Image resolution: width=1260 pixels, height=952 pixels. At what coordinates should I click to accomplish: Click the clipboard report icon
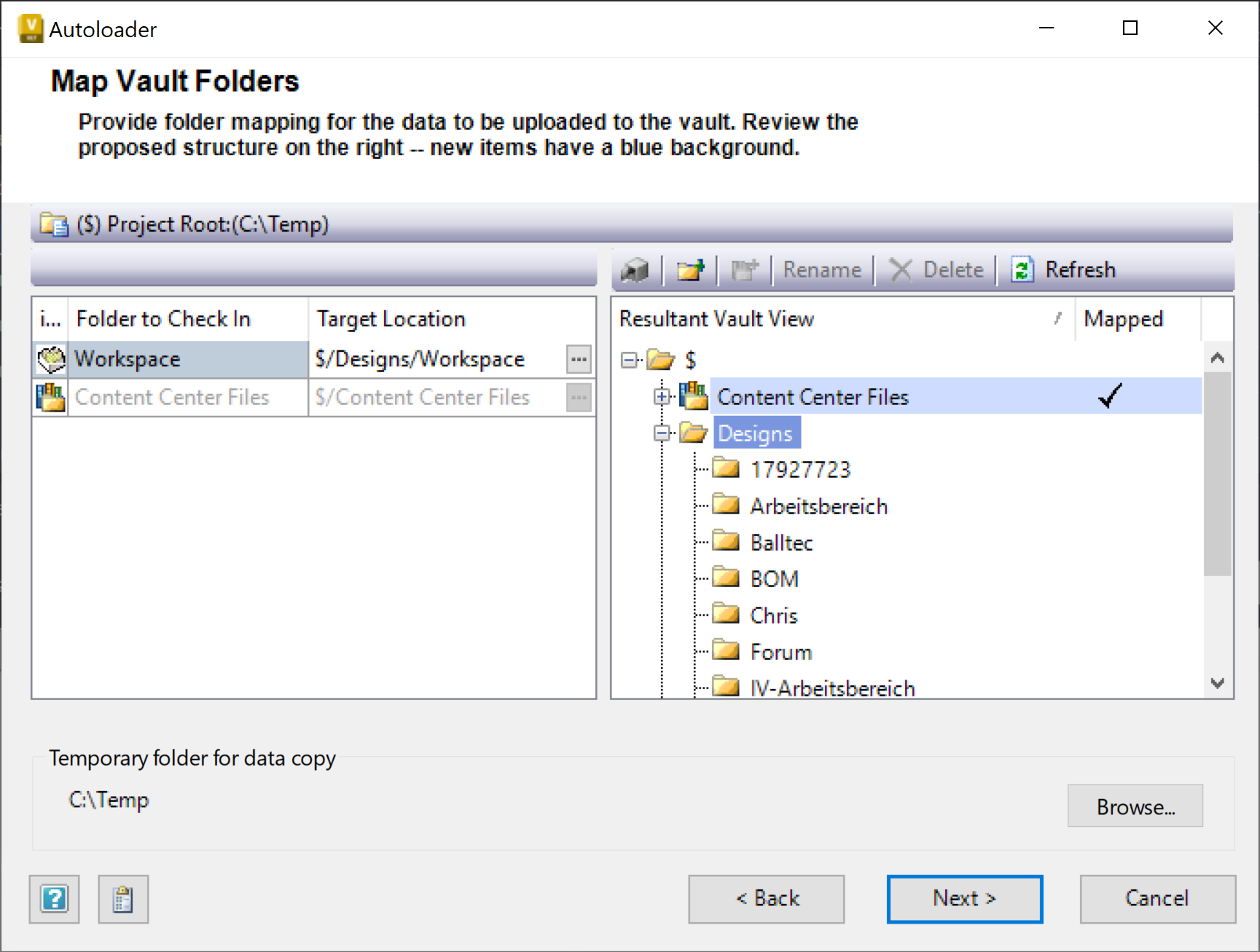coord(122,899)
